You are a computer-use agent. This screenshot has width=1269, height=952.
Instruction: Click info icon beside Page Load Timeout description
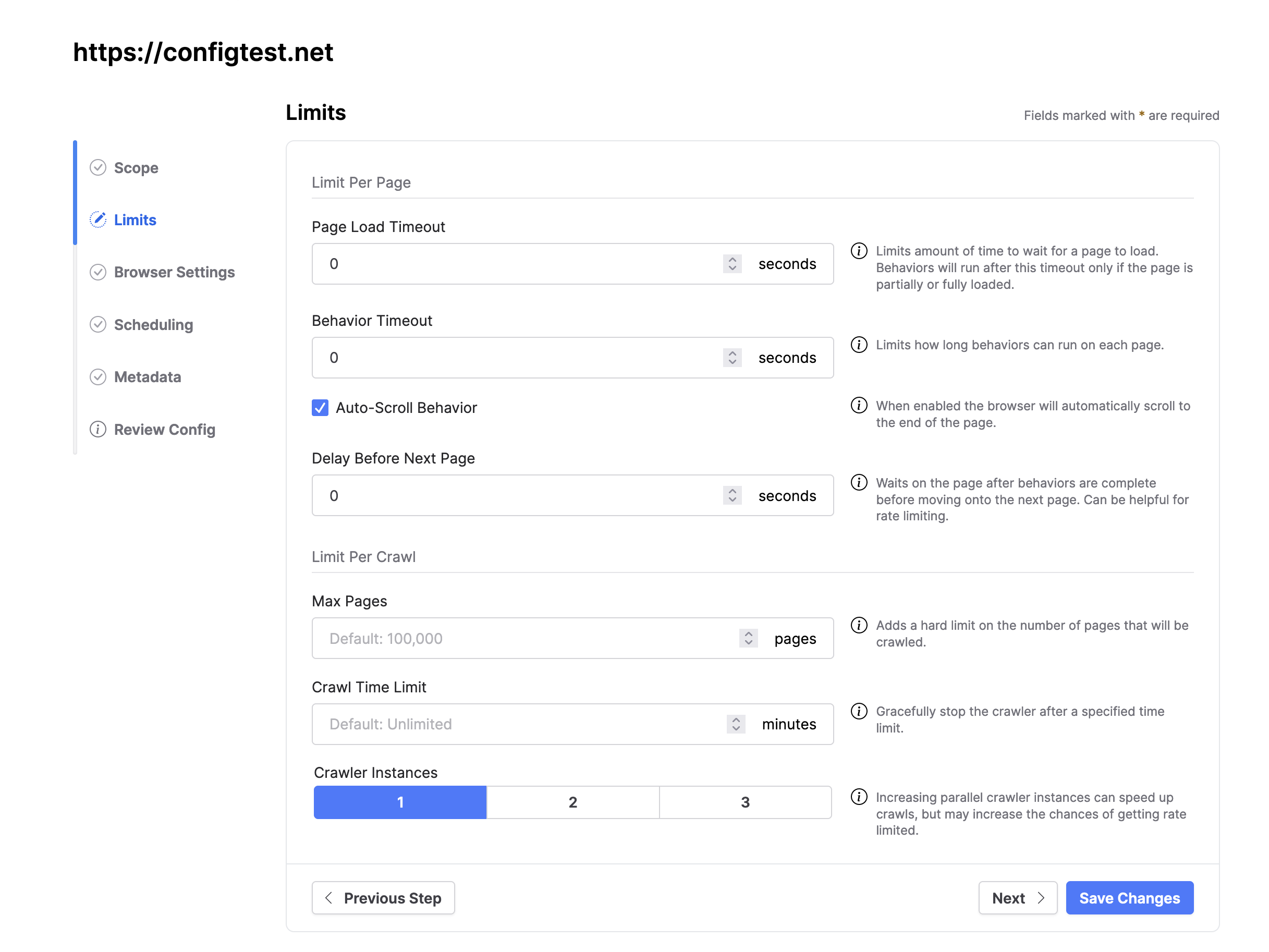(x=858, y=251)
